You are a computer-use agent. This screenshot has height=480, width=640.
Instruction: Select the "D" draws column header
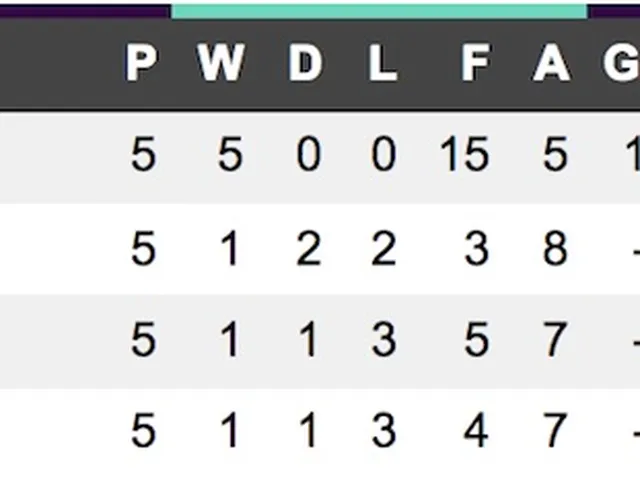click(306, 65)
